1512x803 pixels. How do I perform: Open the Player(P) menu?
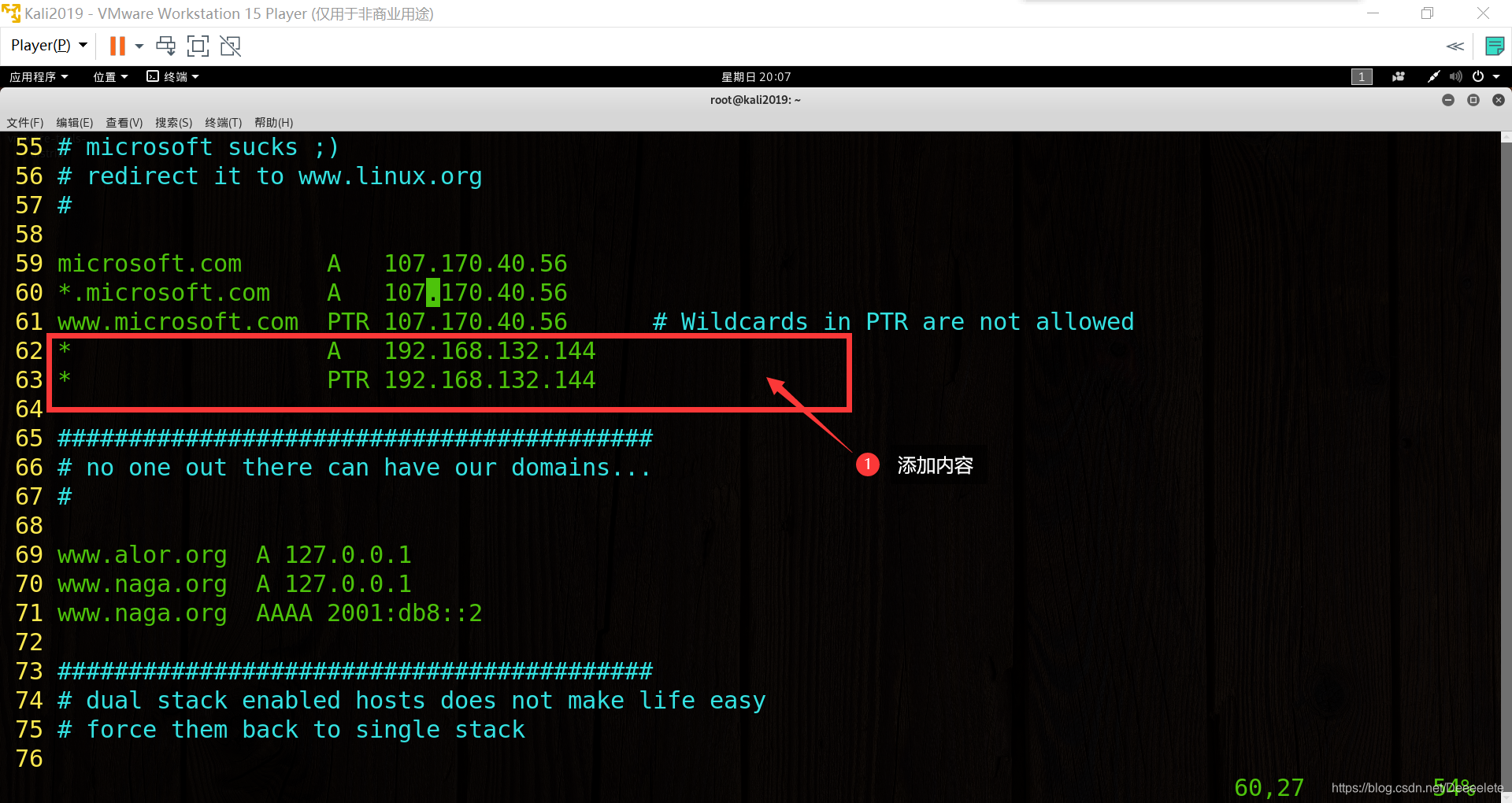click(49, 46)
